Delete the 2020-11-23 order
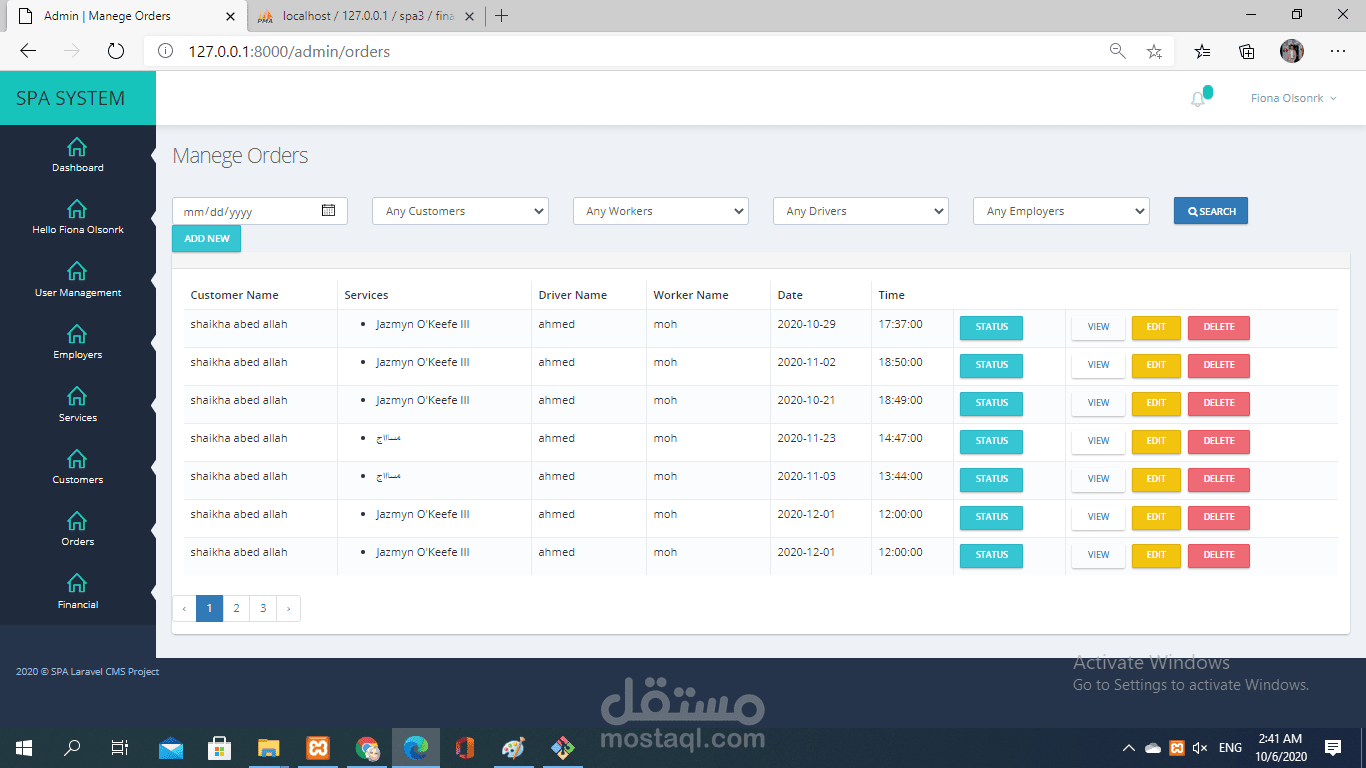Image resolution: width=1366 pixels, height=768 pixels. pos(1219,441)
